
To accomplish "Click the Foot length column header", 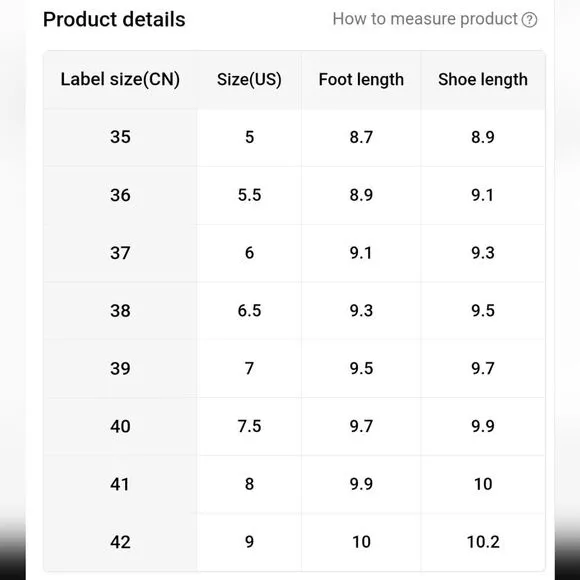I will coord(361,80).
